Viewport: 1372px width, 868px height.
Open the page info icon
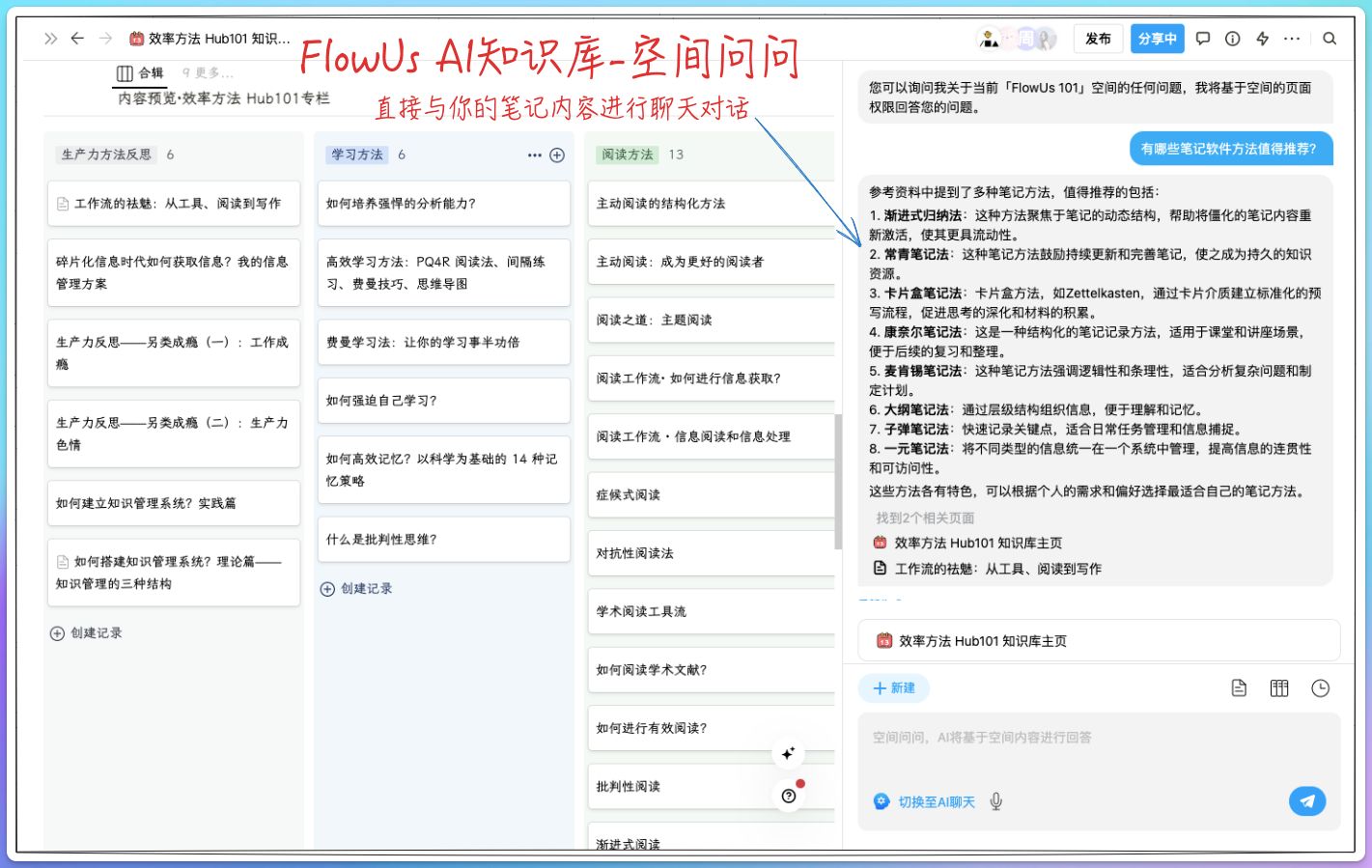[x=1233, y=39]
